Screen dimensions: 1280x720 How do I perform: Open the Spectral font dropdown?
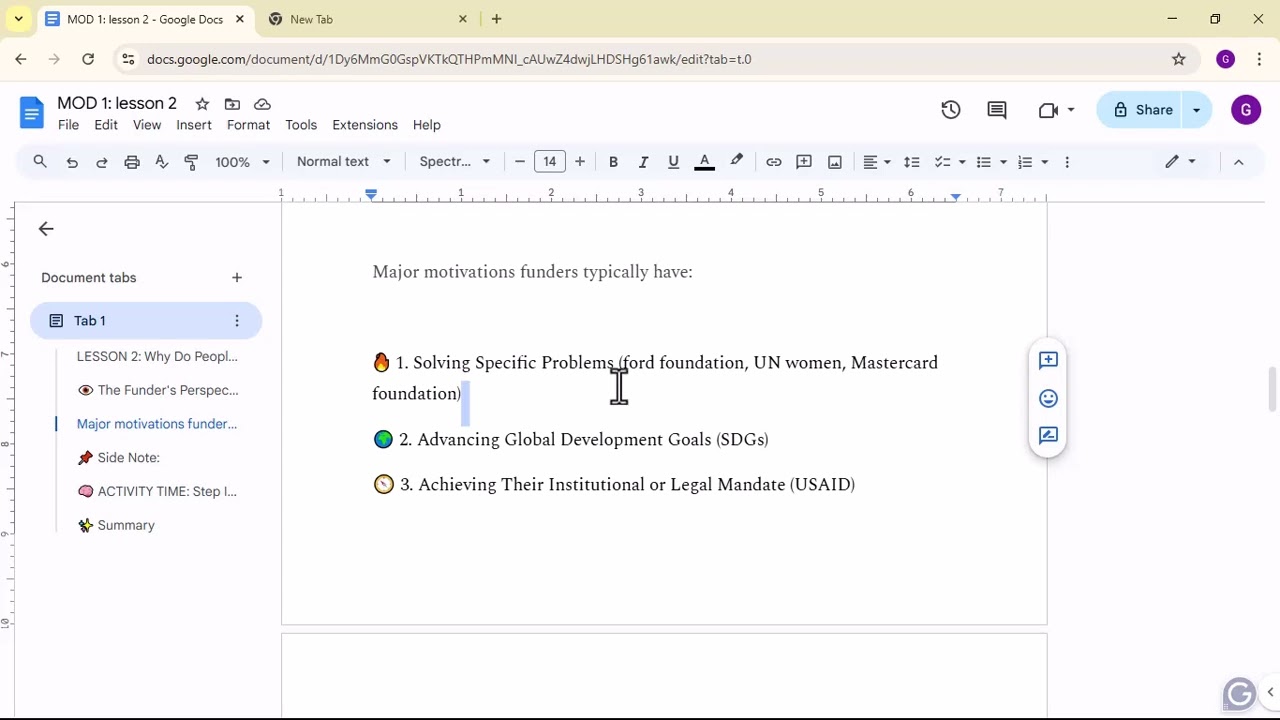(x=455, y=162)
